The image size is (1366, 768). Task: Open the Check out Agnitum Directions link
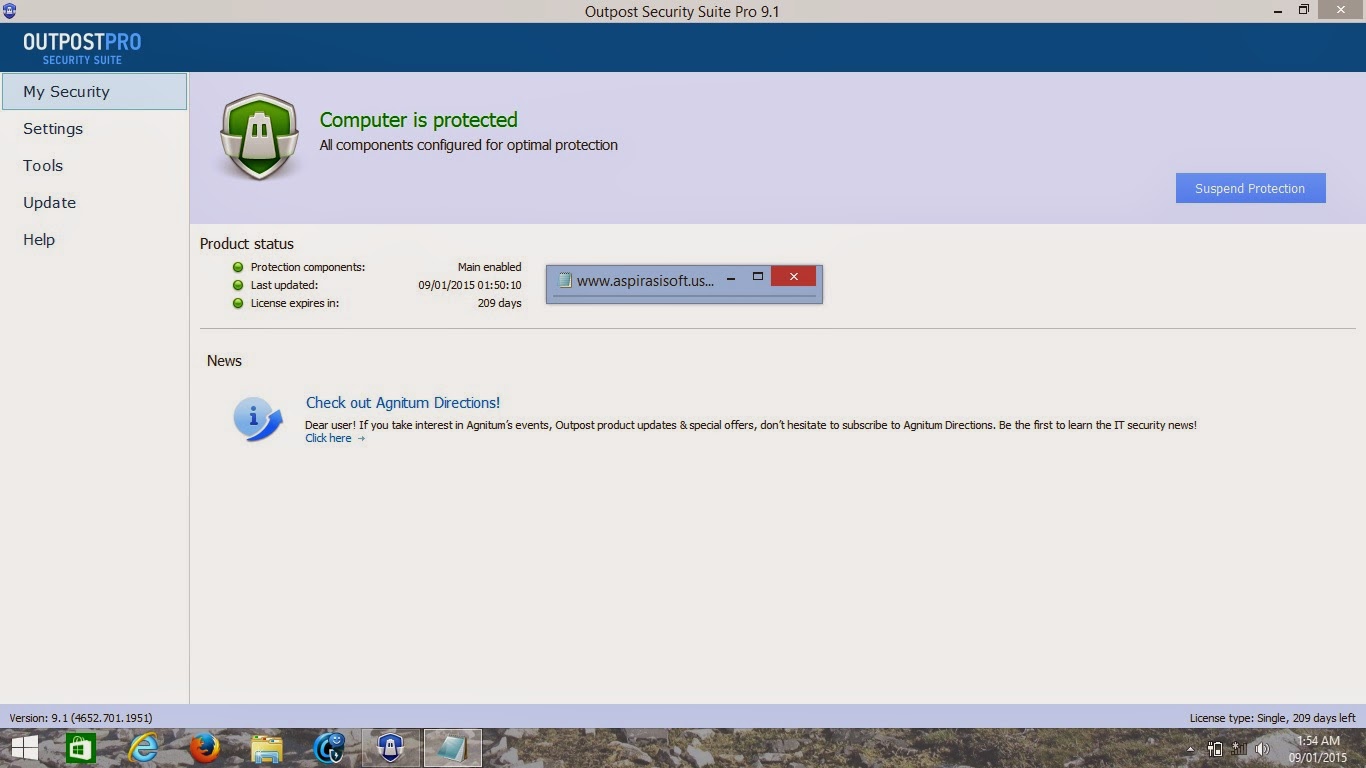pos(403,402)
